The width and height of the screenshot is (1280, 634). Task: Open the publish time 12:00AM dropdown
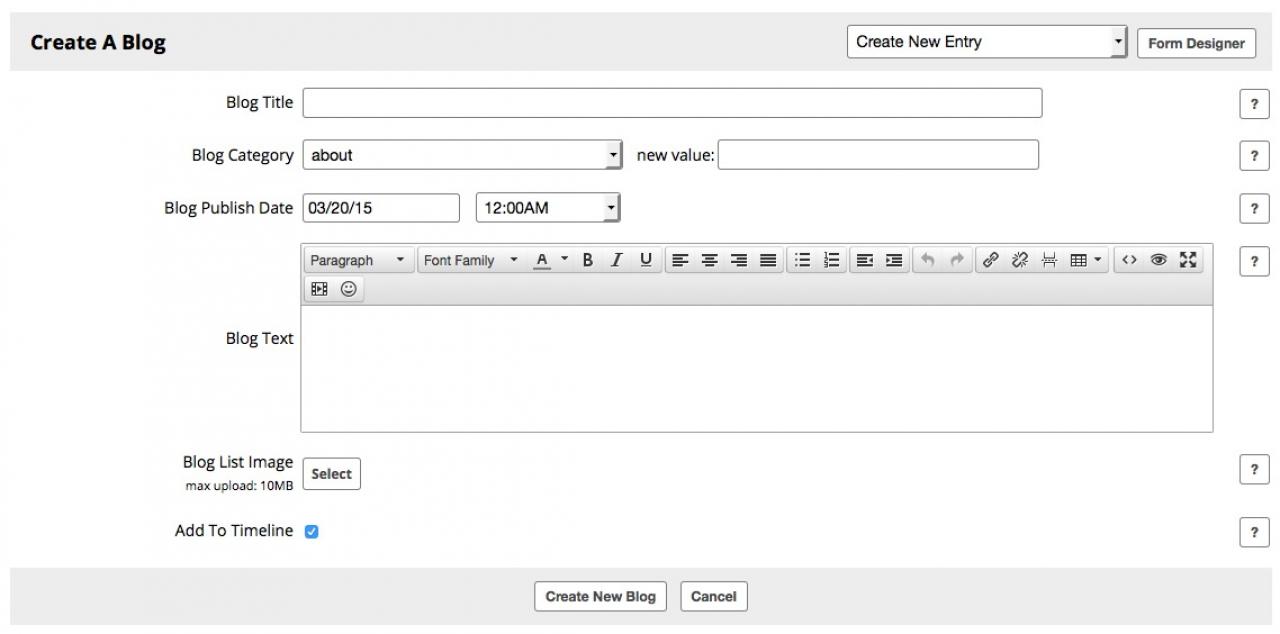pyautogui.click(x=548, y=208)
